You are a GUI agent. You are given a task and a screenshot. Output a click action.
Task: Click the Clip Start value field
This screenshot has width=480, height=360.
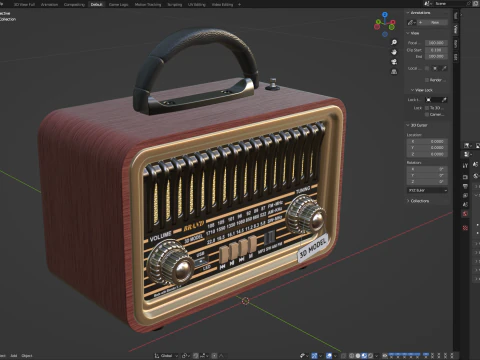pyautogui.click(x=436, y=50)
